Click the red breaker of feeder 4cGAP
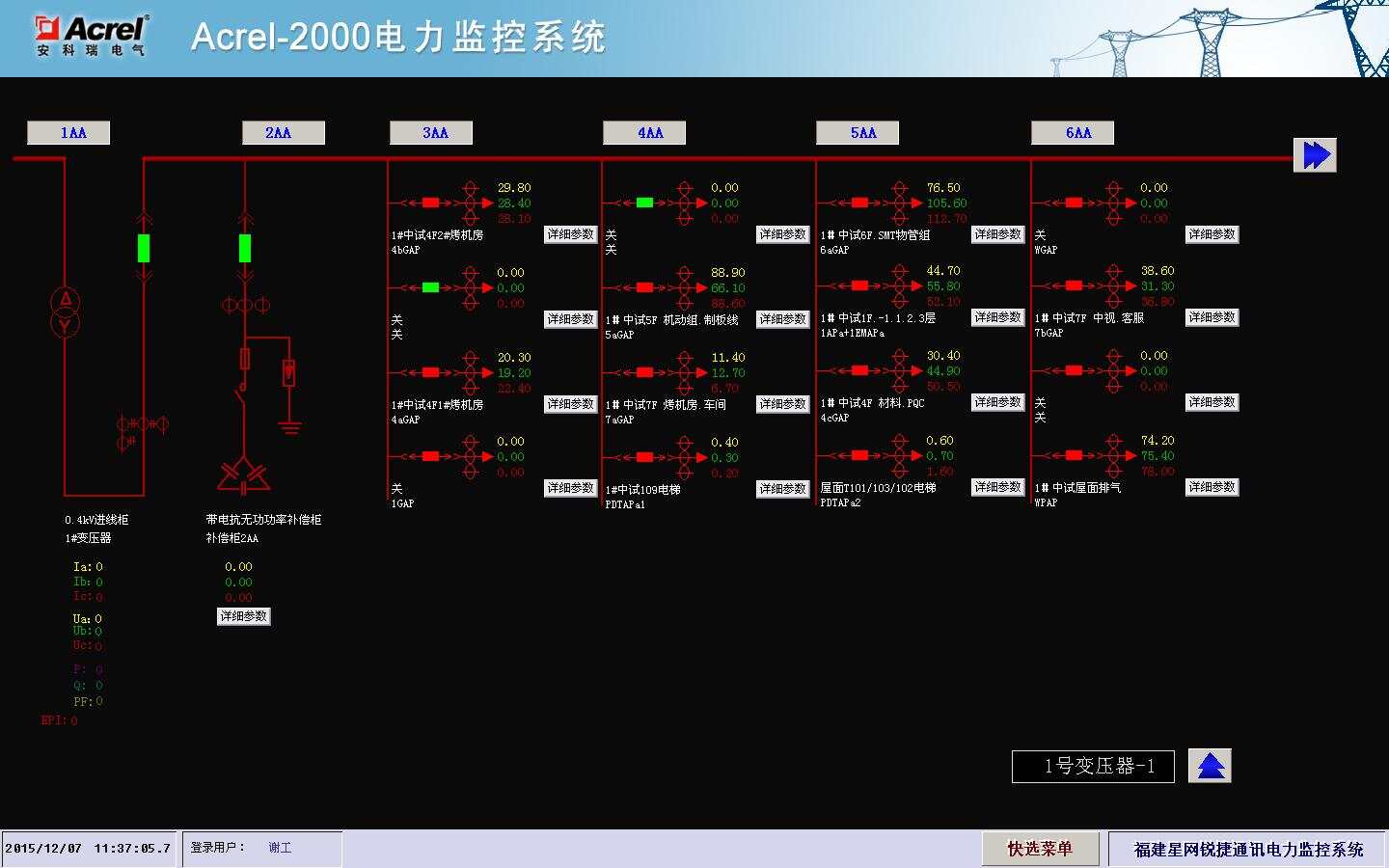Image resolution: width=1389 pixels, height=868 pixels. click(859, 370)
